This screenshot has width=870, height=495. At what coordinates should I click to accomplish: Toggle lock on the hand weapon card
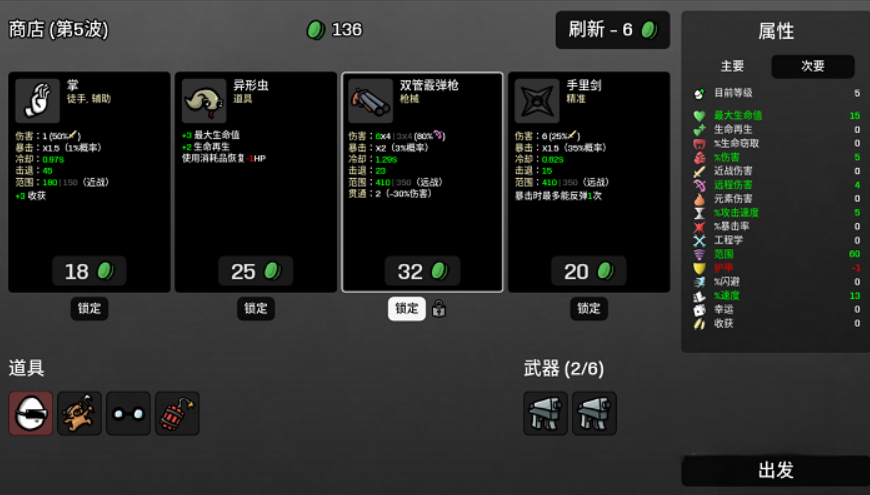click(x=89, y=309)
